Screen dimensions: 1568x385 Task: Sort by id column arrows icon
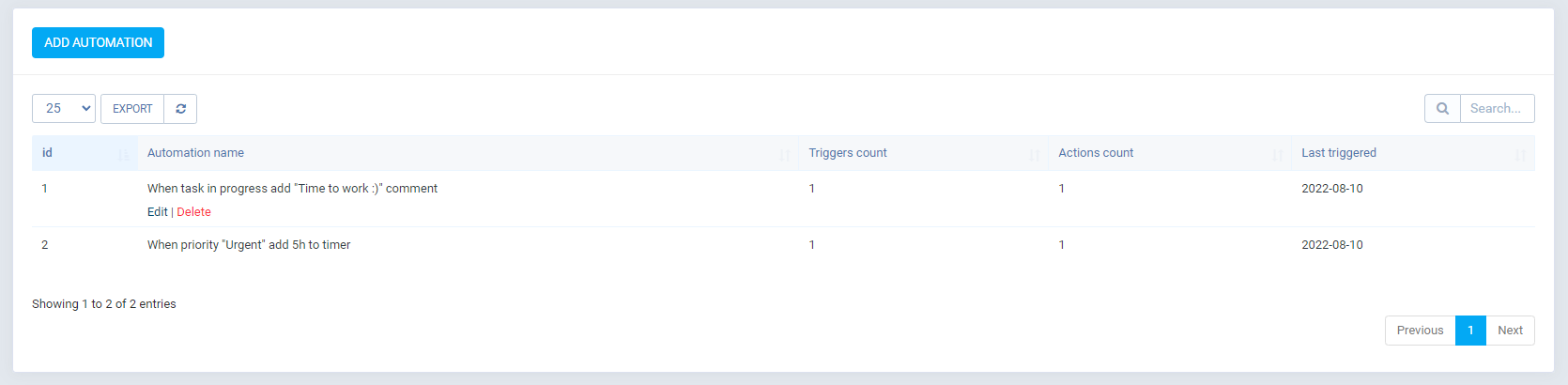[x=124, y=155]
